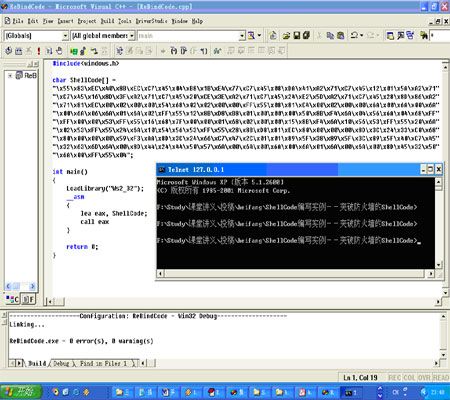450x400 pixels.
Task: Paste from clipboard using toolbar icon
Action: point(340,35)
